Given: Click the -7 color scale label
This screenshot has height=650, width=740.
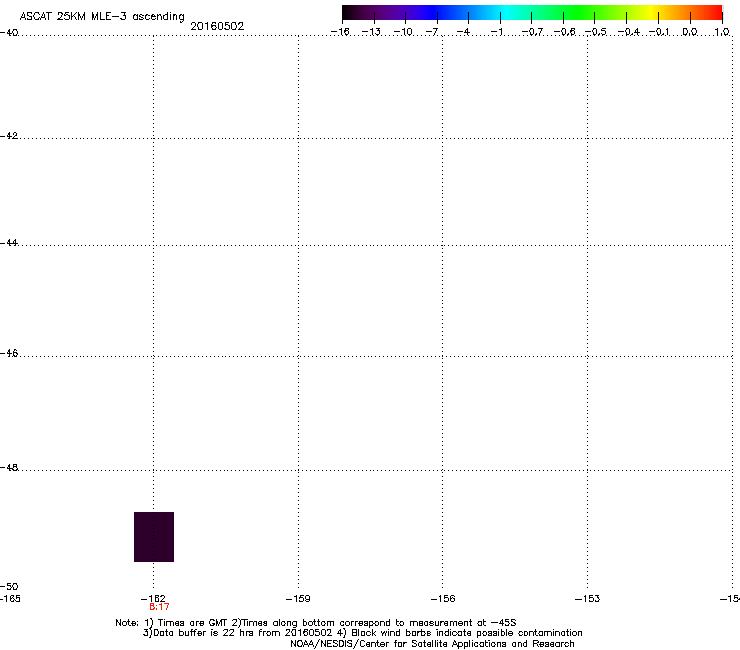Looking at the screenshot, I should click(x=432, y=32).
